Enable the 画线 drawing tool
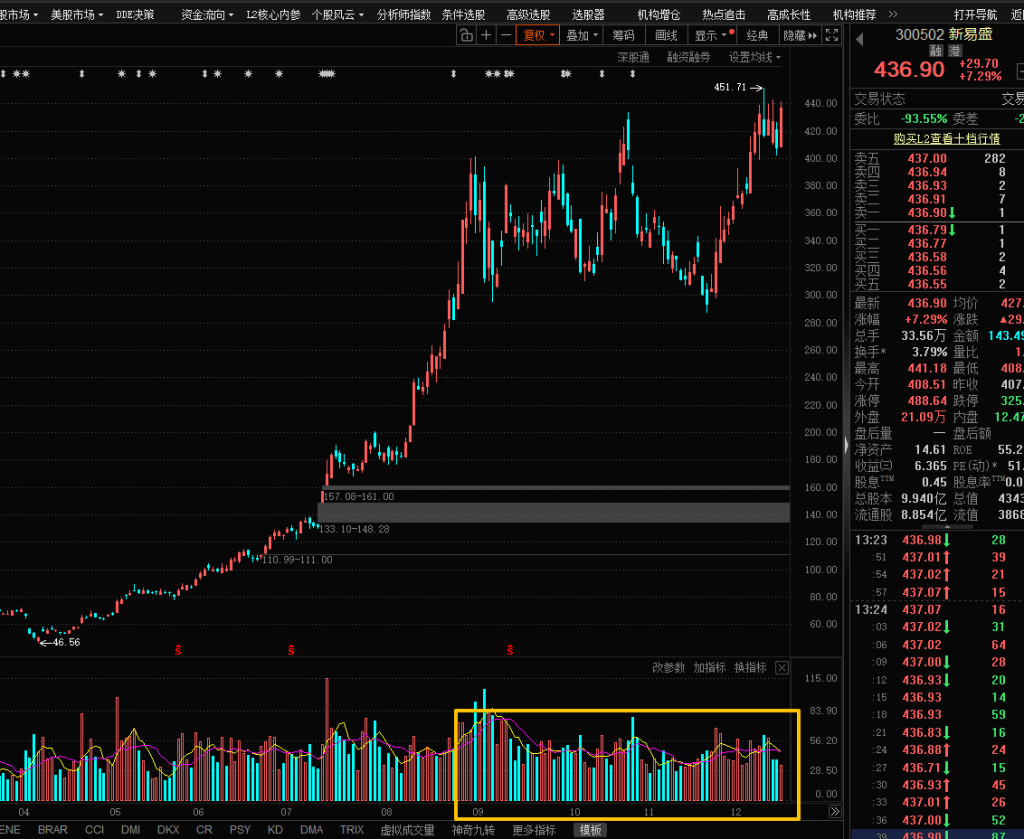 pos(666,36)
